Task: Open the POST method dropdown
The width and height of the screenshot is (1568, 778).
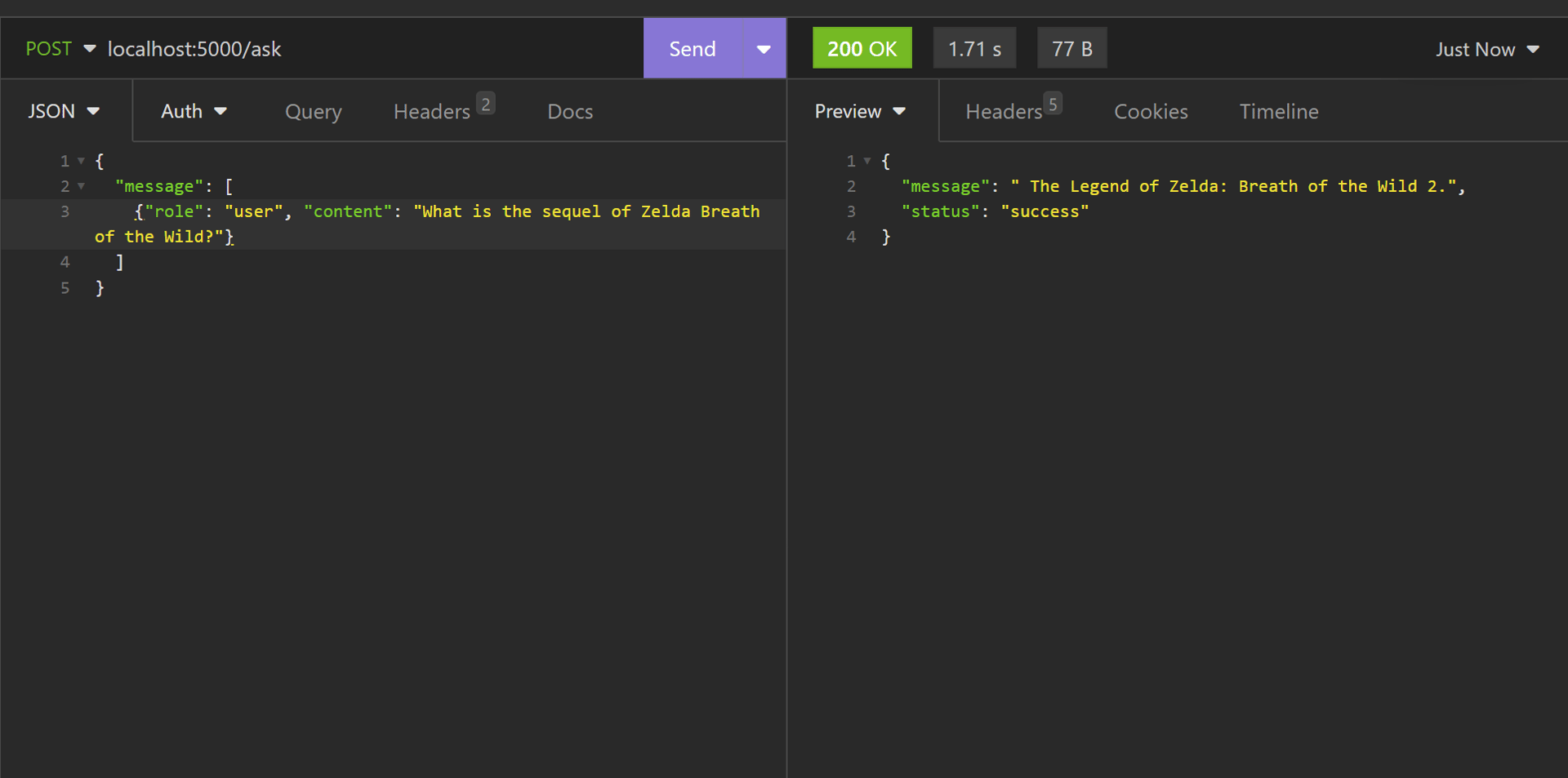Action: point(60,49)
